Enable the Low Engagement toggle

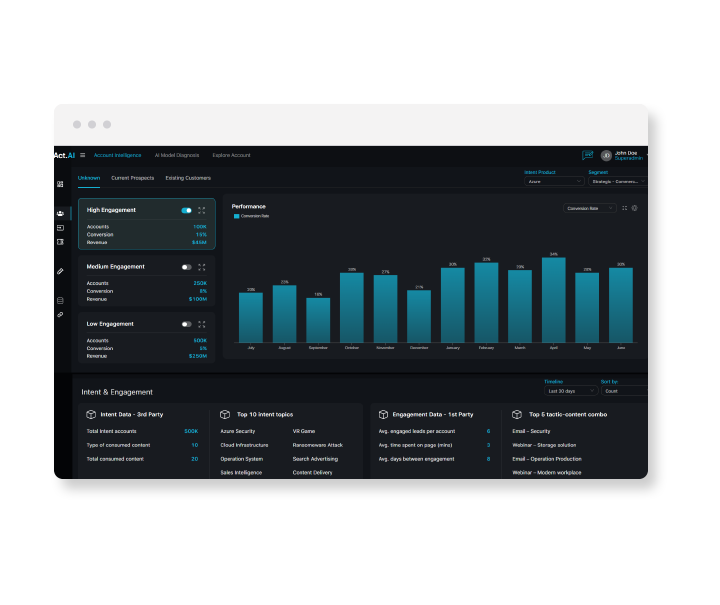click(186, 324)
